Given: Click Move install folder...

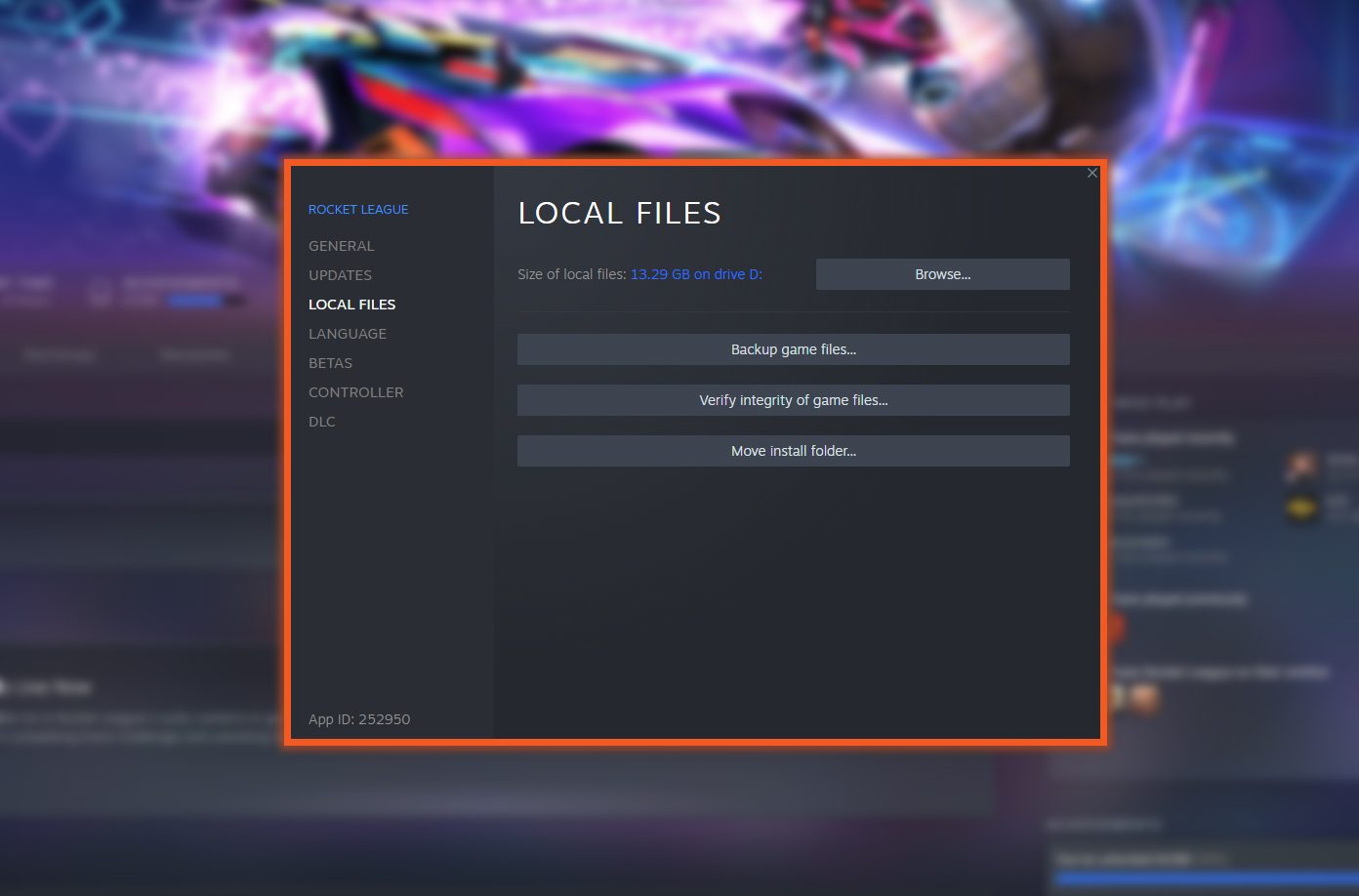Looking at the screenshot, I should coord(793,451).
